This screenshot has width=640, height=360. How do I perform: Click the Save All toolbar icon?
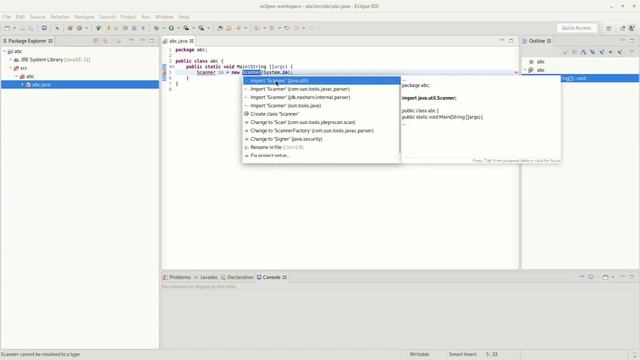point(31,28)
